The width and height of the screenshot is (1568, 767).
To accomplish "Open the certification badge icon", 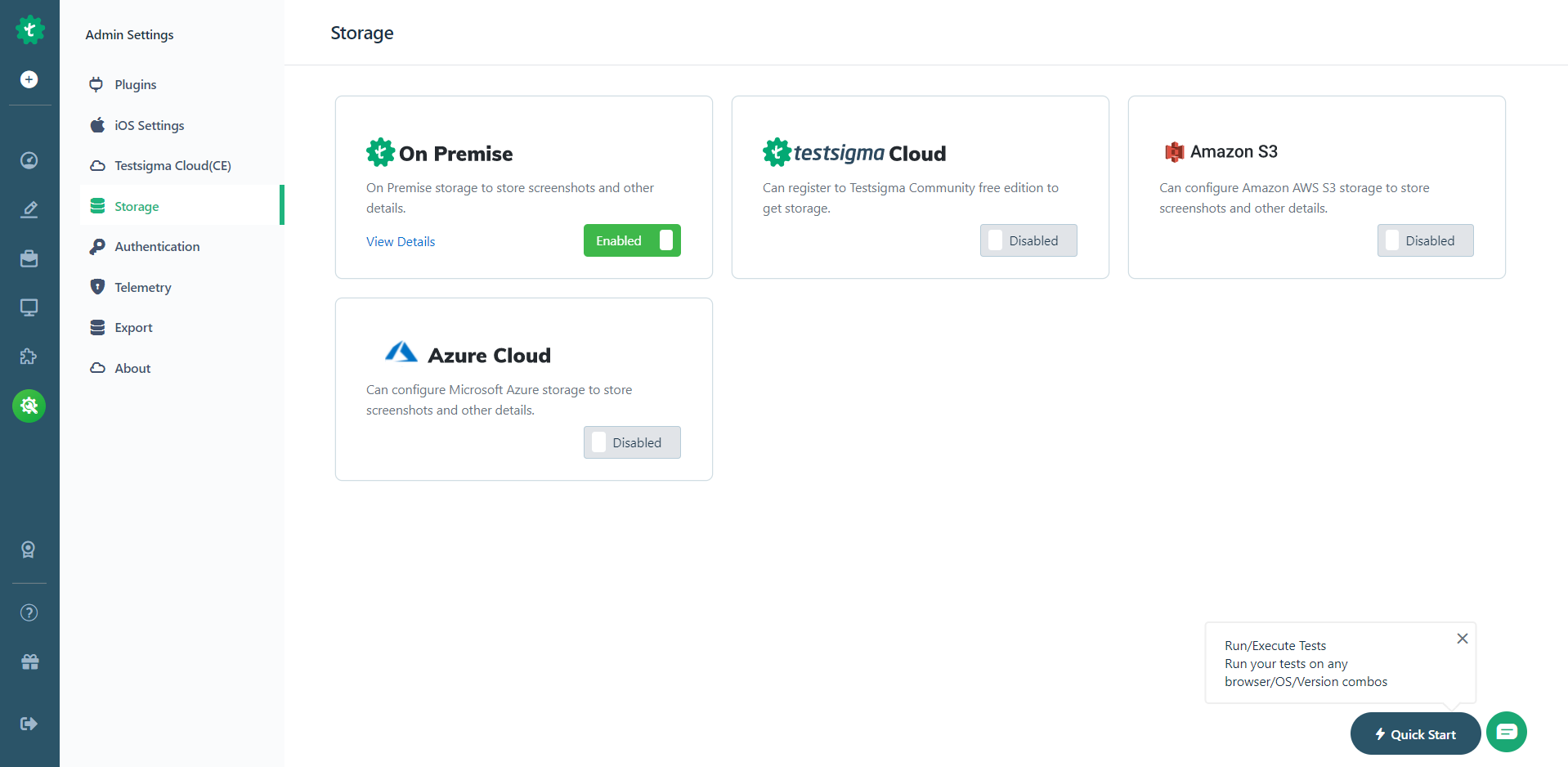I will (29, 549).
